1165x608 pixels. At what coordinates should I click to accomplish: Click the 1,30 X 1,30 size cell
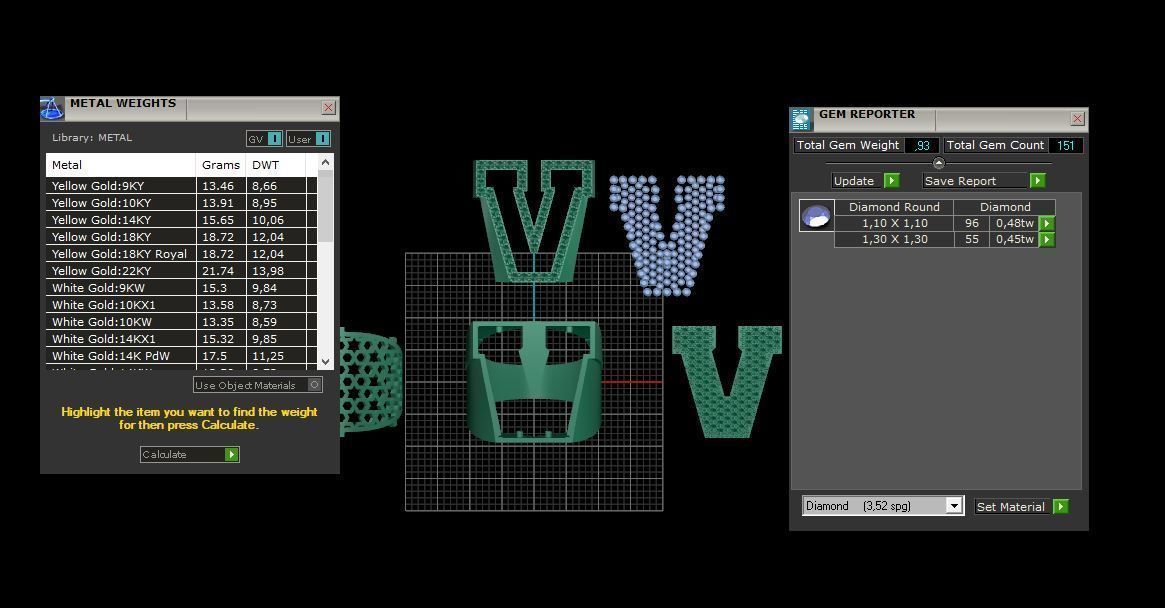(x=895, y=239)
